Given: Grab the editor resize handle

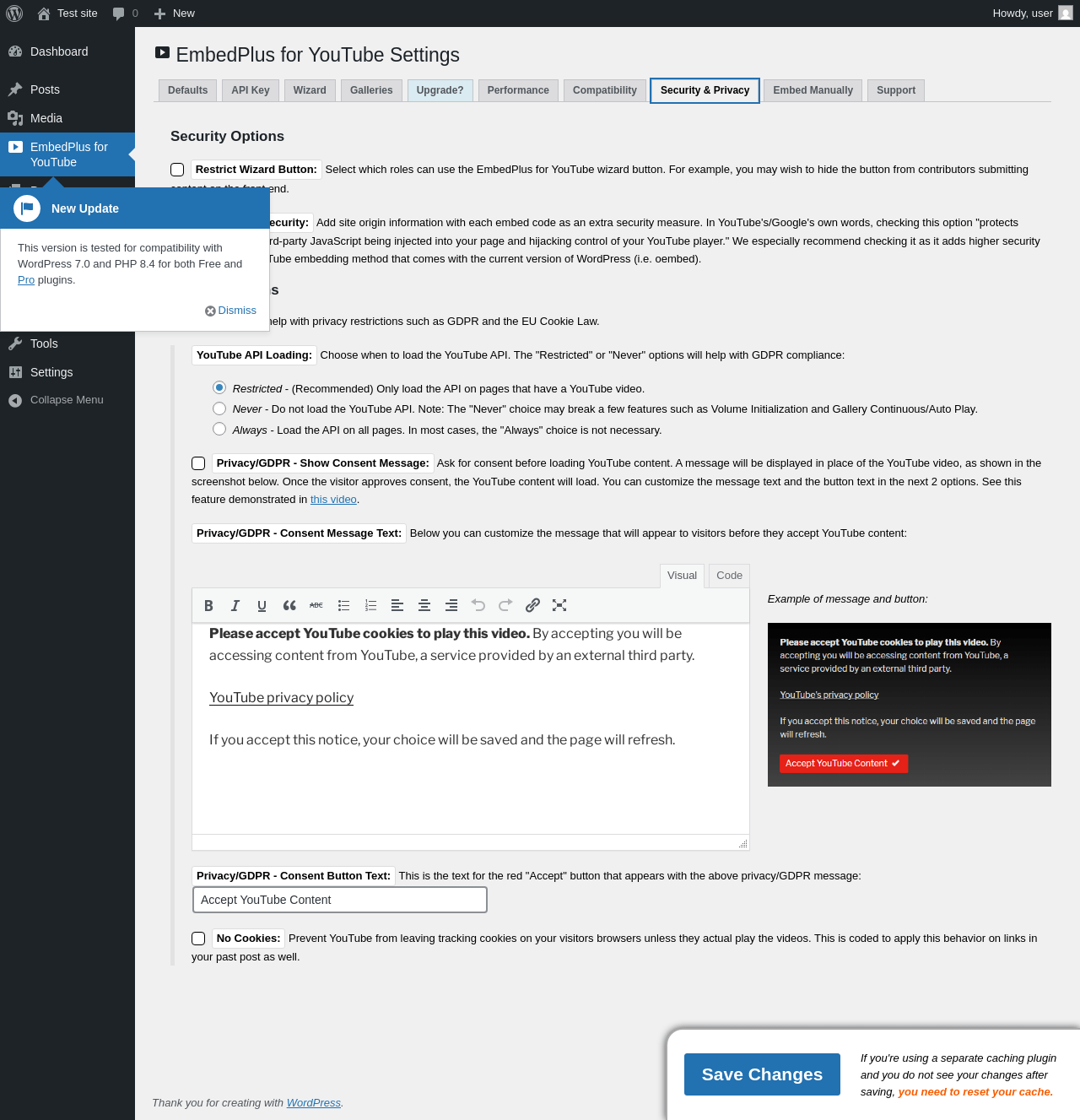Looking at the screenshot, I should [x=742, y=843].
